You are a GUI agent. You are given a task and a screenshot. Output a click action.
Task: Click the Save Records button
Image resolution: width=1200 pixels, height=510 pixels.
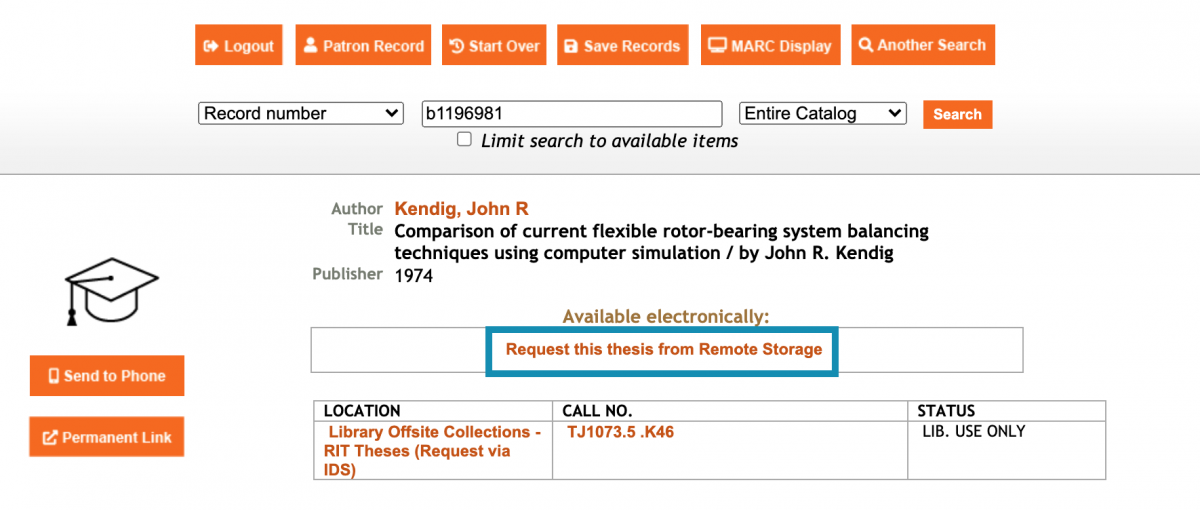tap(622, 46)
